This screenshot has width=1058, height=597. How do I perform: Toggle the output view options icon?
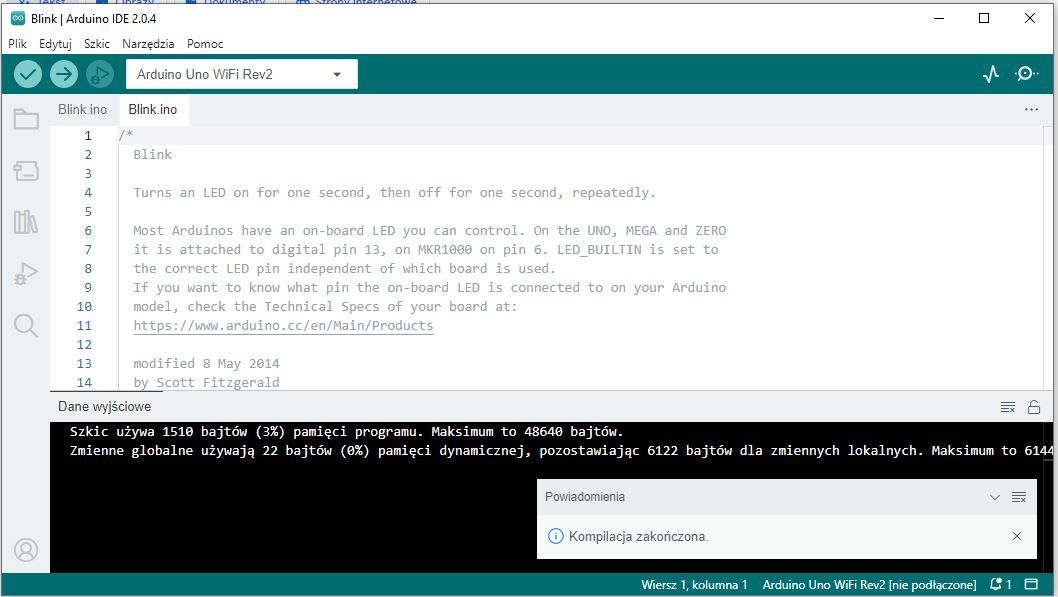(x=1008, y=407)
